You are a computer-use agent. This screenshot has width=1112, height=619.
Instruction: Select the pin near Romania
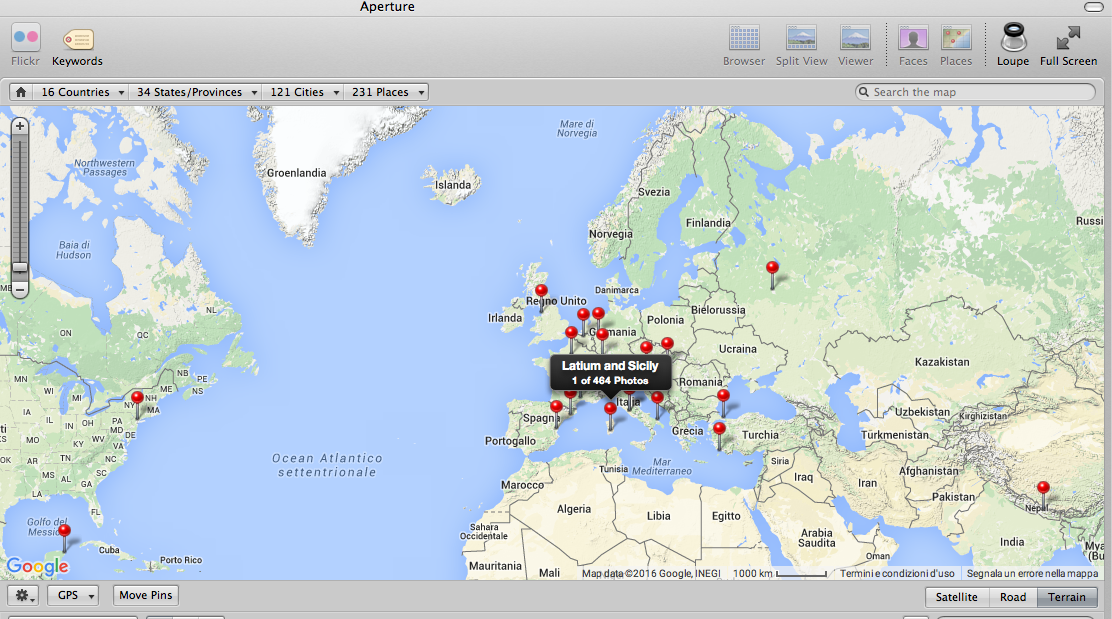723,396
